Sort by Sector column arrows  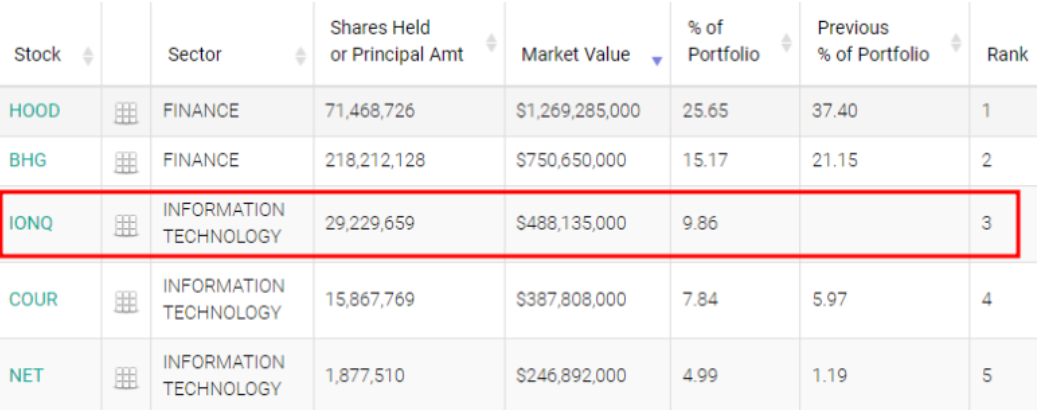[301, 55]
